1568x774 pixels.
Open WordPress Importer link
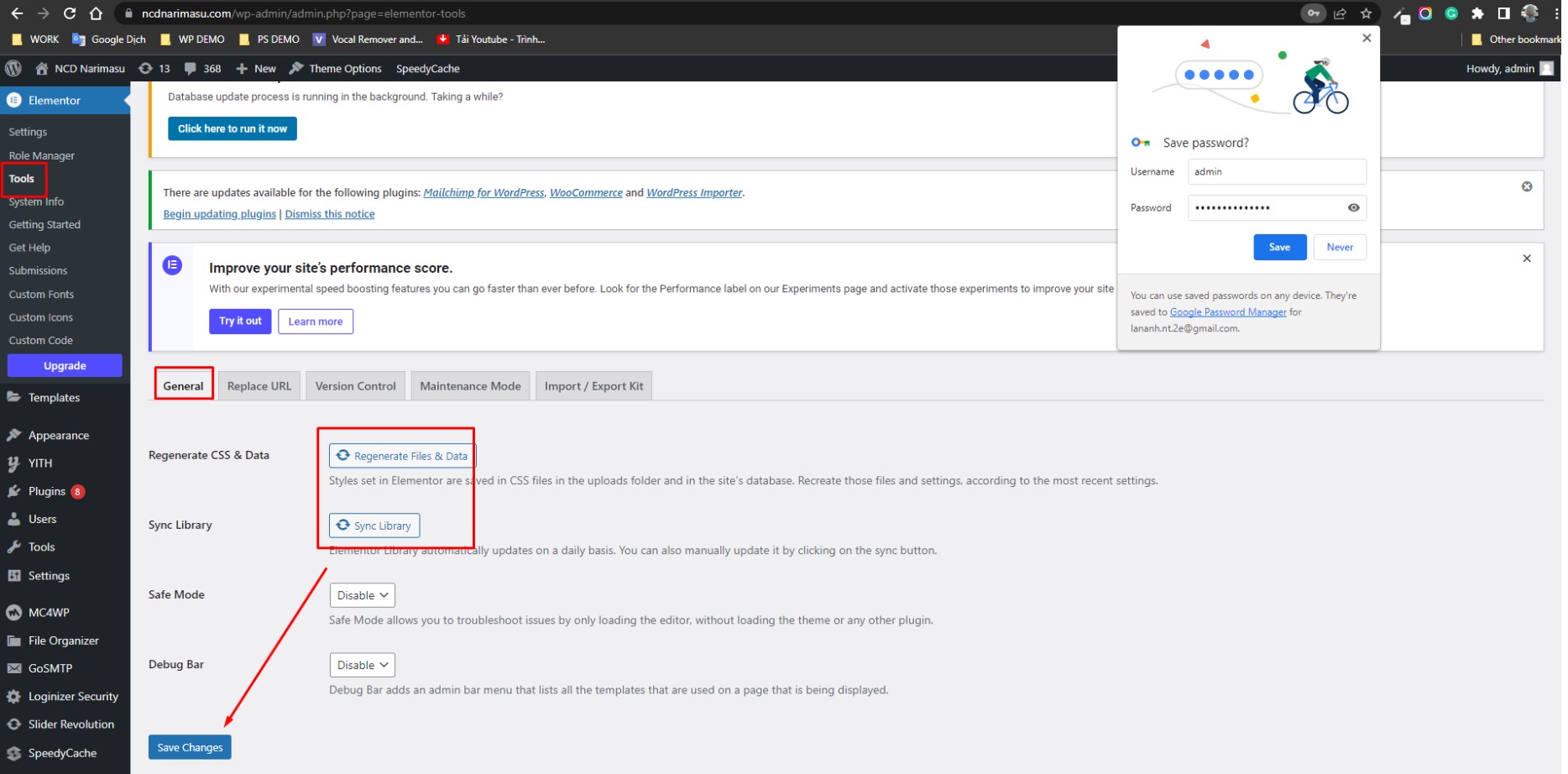click(x=694, y=192)
